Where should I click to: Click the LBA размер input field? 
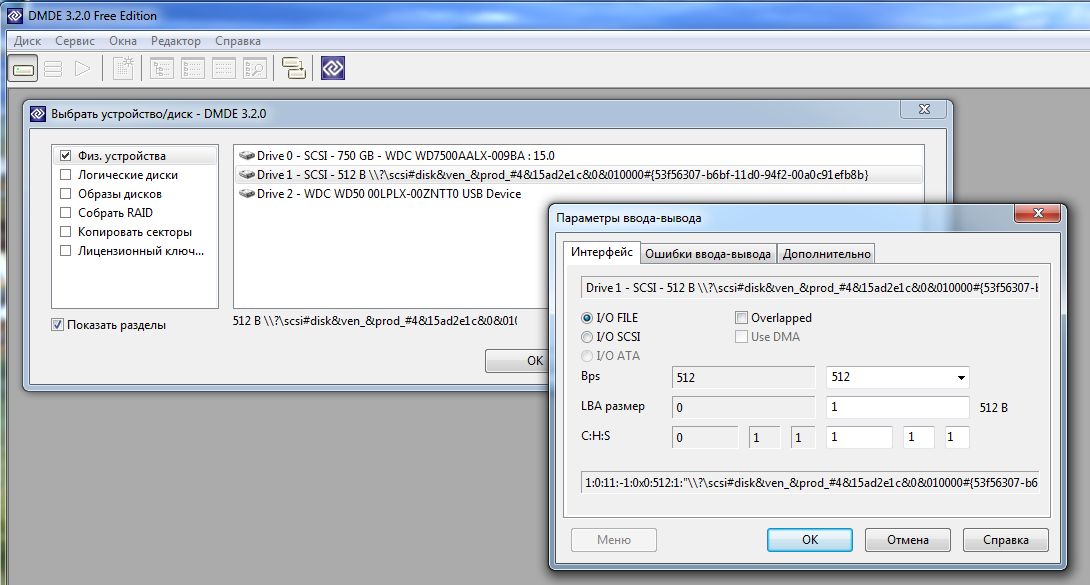[897, 408]
